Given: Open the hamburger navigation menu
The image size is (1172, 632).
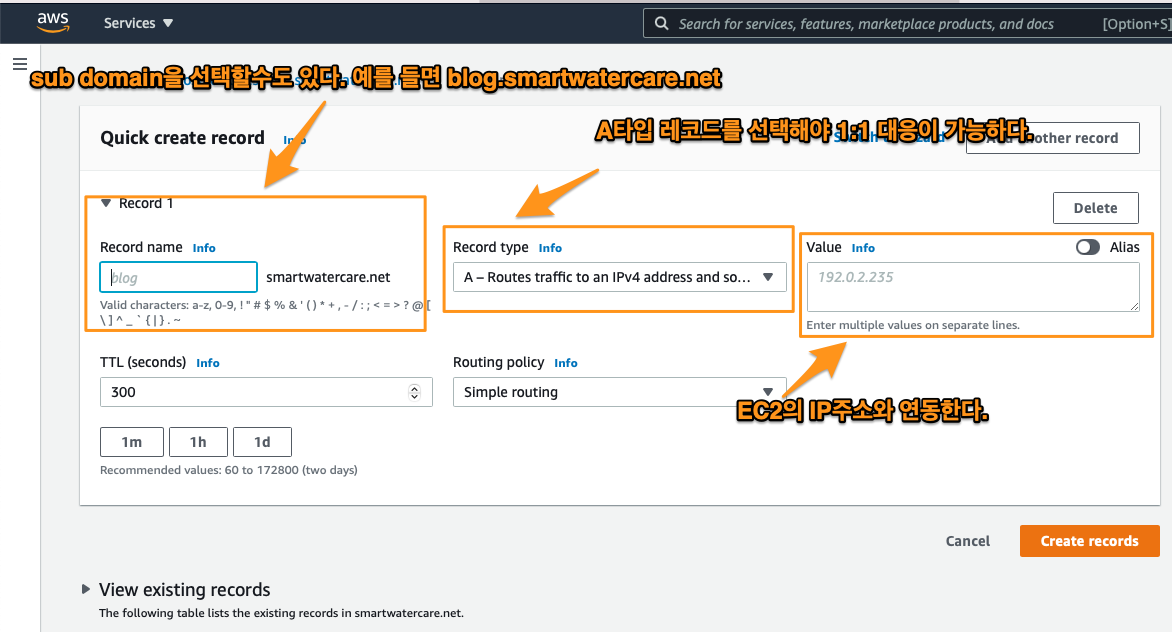Looking at the screenshot, I should tap(19, 64).
